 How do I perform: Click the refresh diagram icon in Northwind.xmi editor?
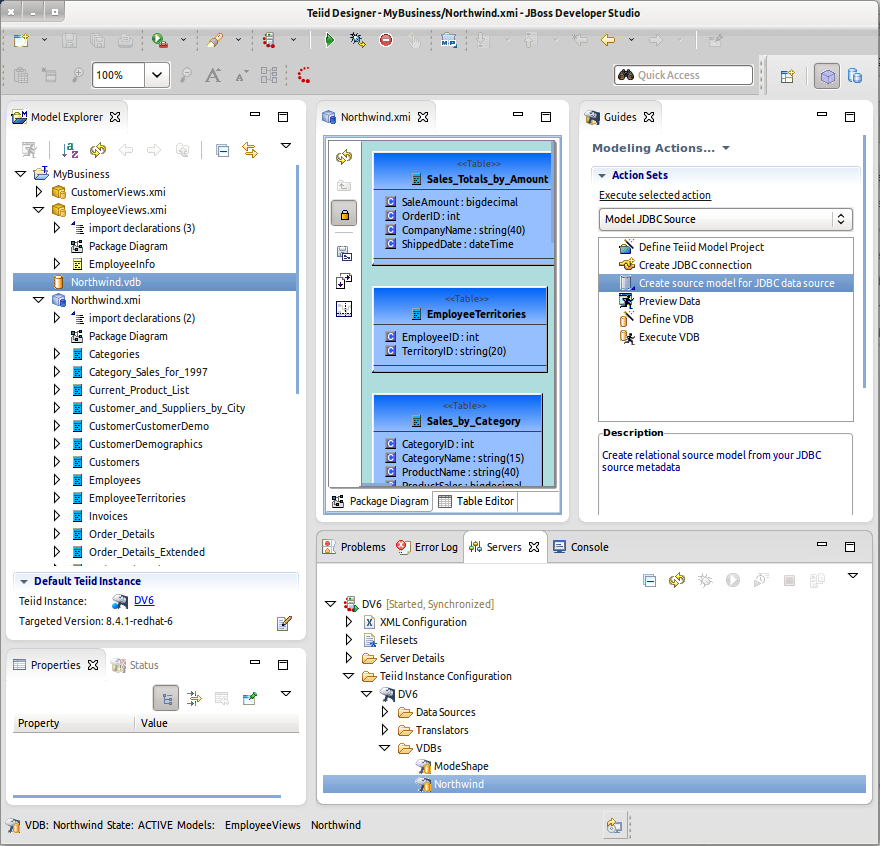pos(343,158)
